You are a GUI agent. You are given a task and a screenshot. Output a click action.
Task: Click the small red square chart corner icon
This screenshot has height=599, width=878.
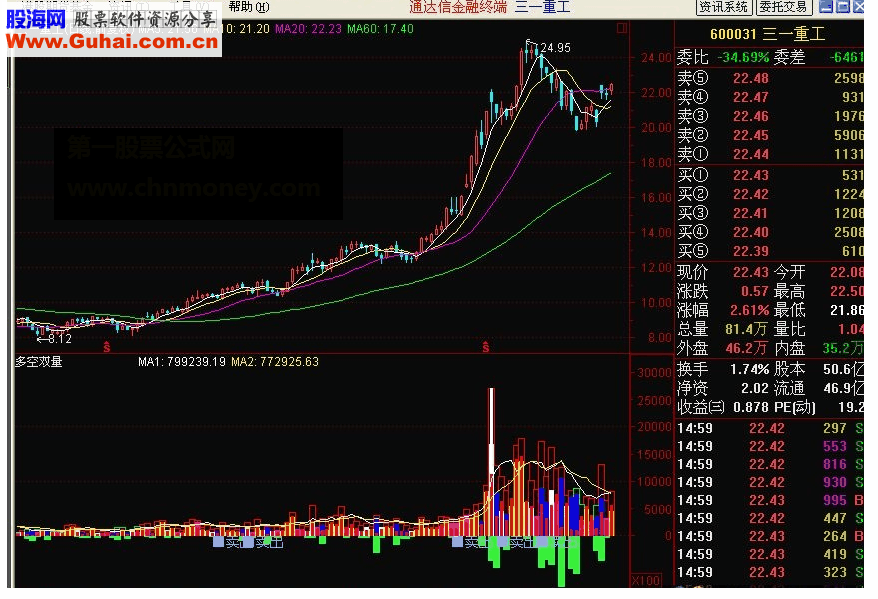coord(622,27)
